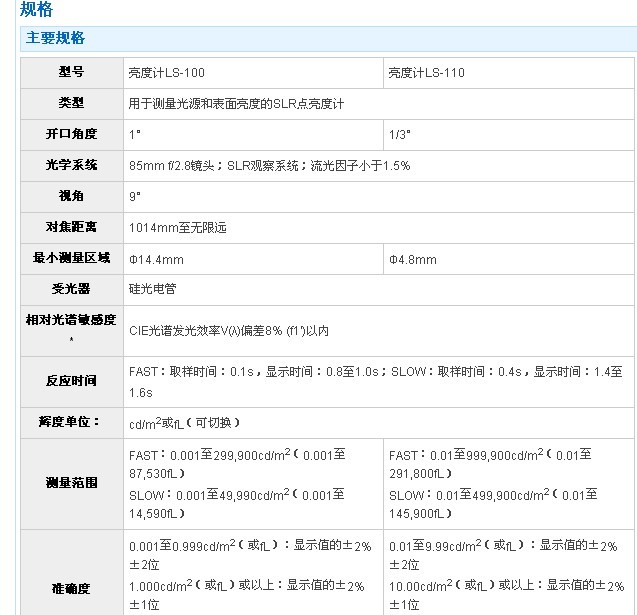Screen dimensions: 637x615
Task: Click the 亮度计LS-110 model cell
Action: click(x=427, y=73)
